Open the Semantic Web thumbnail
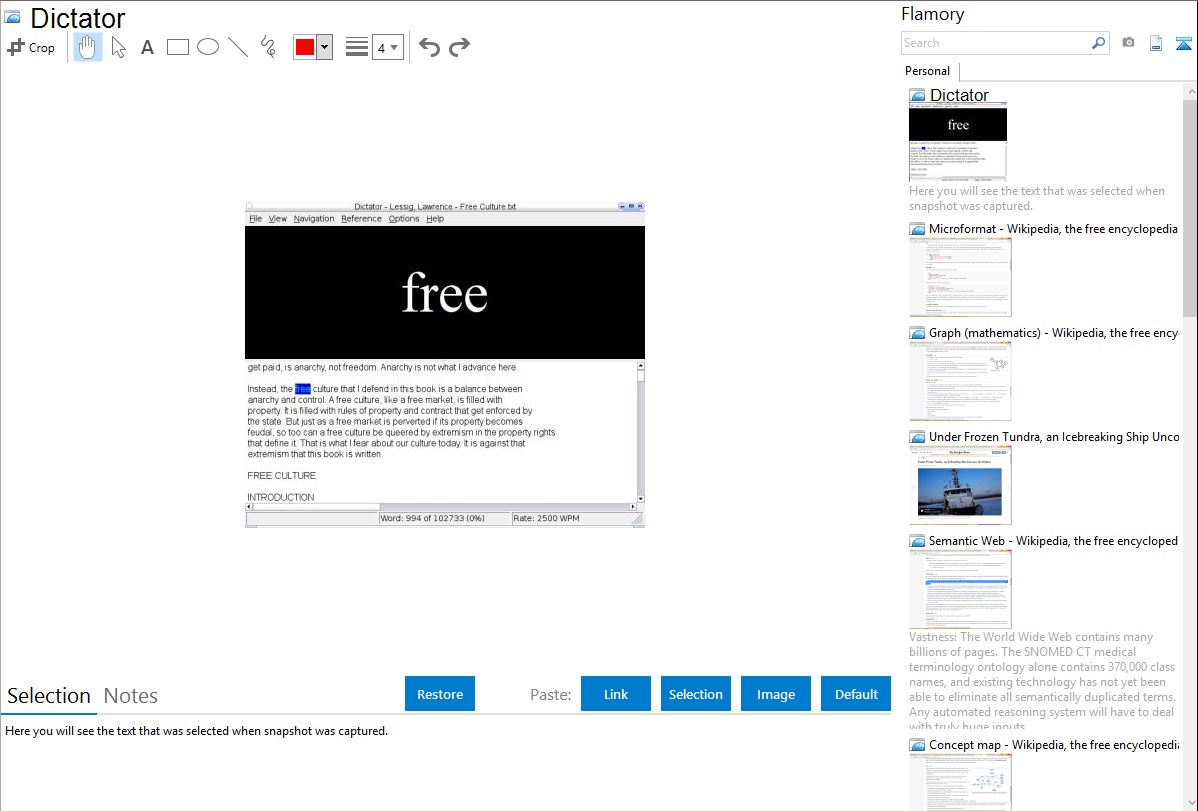Image resolution: width=1198 pixels, height=811 pixels. [x=960, y=589]
